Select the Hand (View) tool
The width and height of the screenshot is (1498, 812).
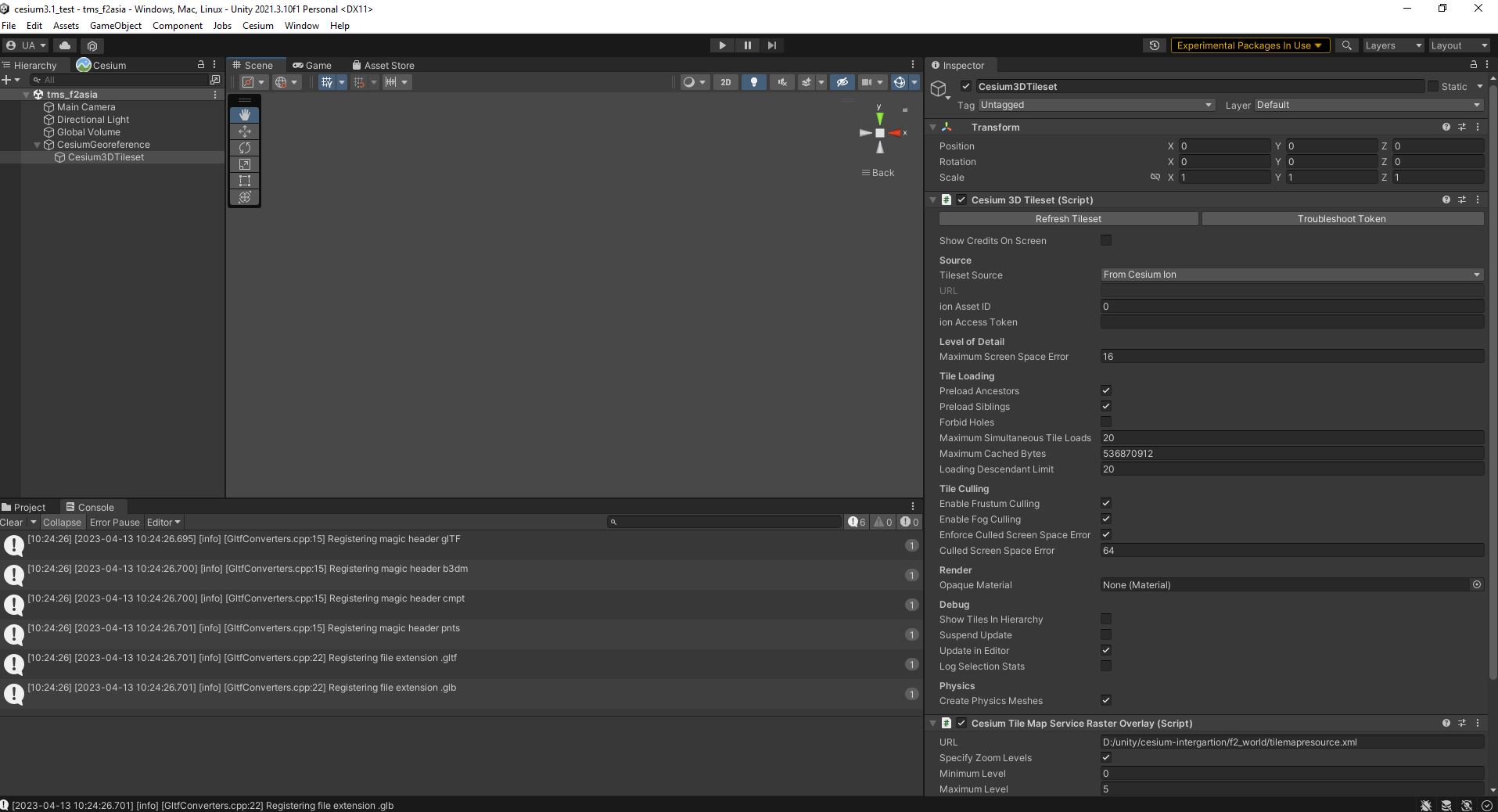tap(245, 115)
